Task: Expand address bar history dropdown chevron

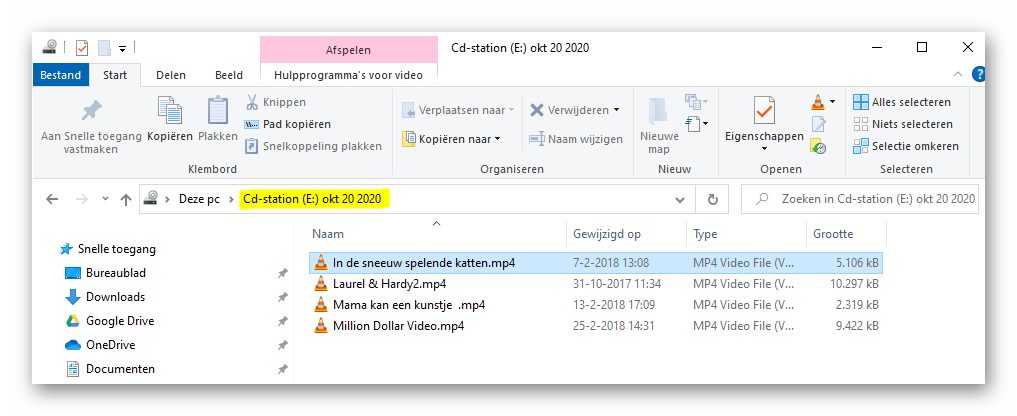Action: (x=684, y=199)
